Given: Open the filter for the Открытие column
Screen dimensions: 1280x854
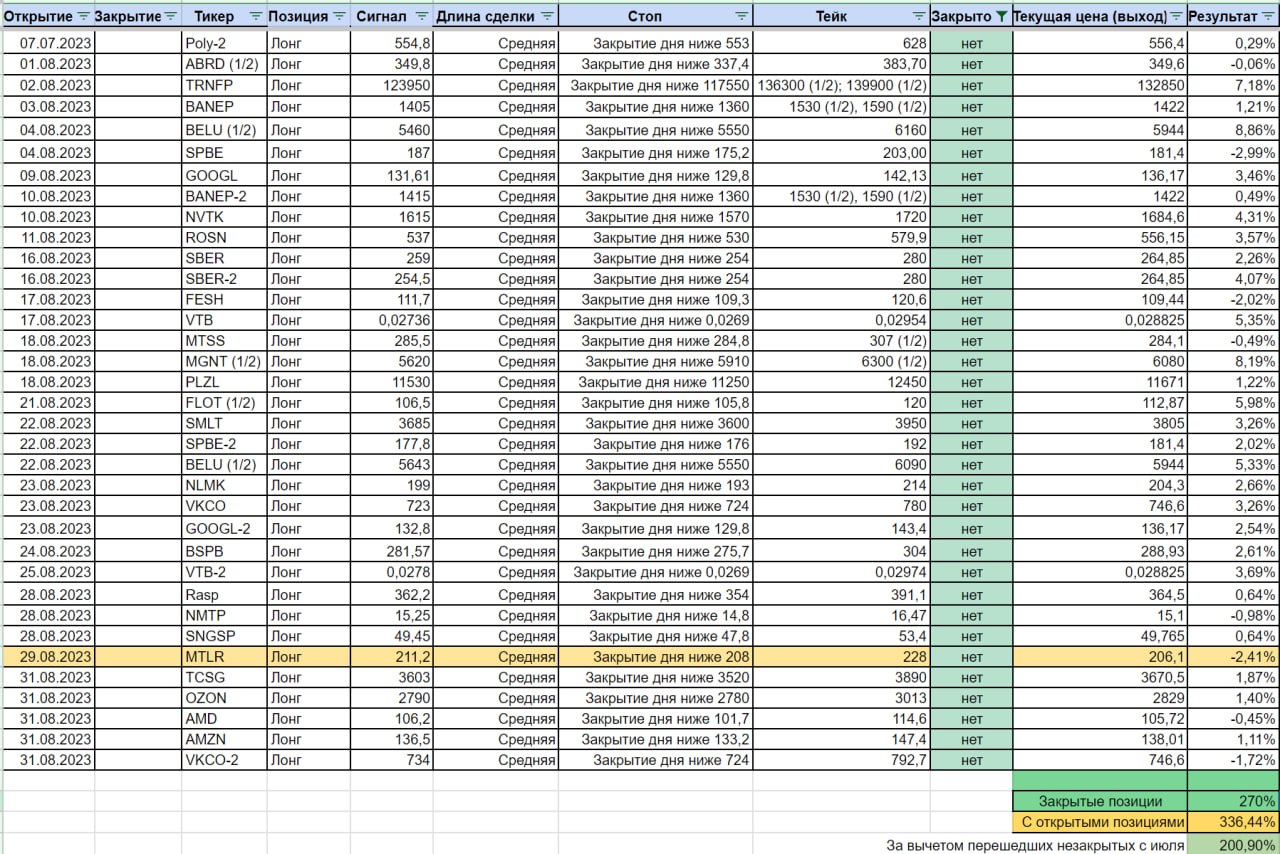Looking at the screenshot, I should (x=84, y=17).
